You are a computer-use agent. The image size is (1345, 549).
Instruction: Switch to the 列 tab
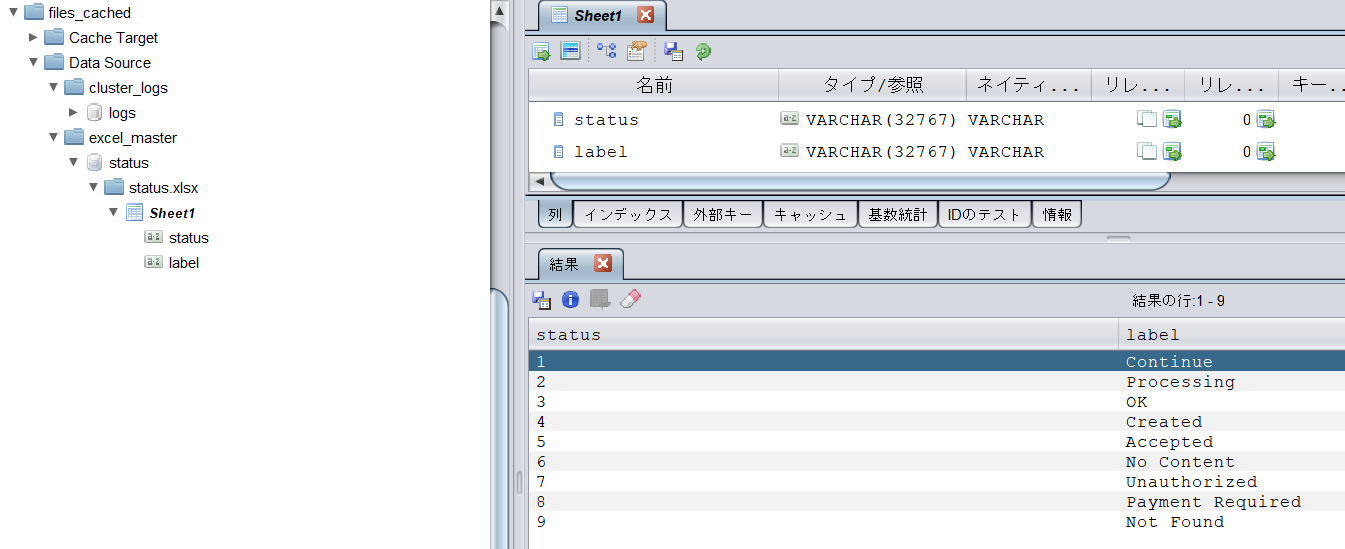pos(555,214)
